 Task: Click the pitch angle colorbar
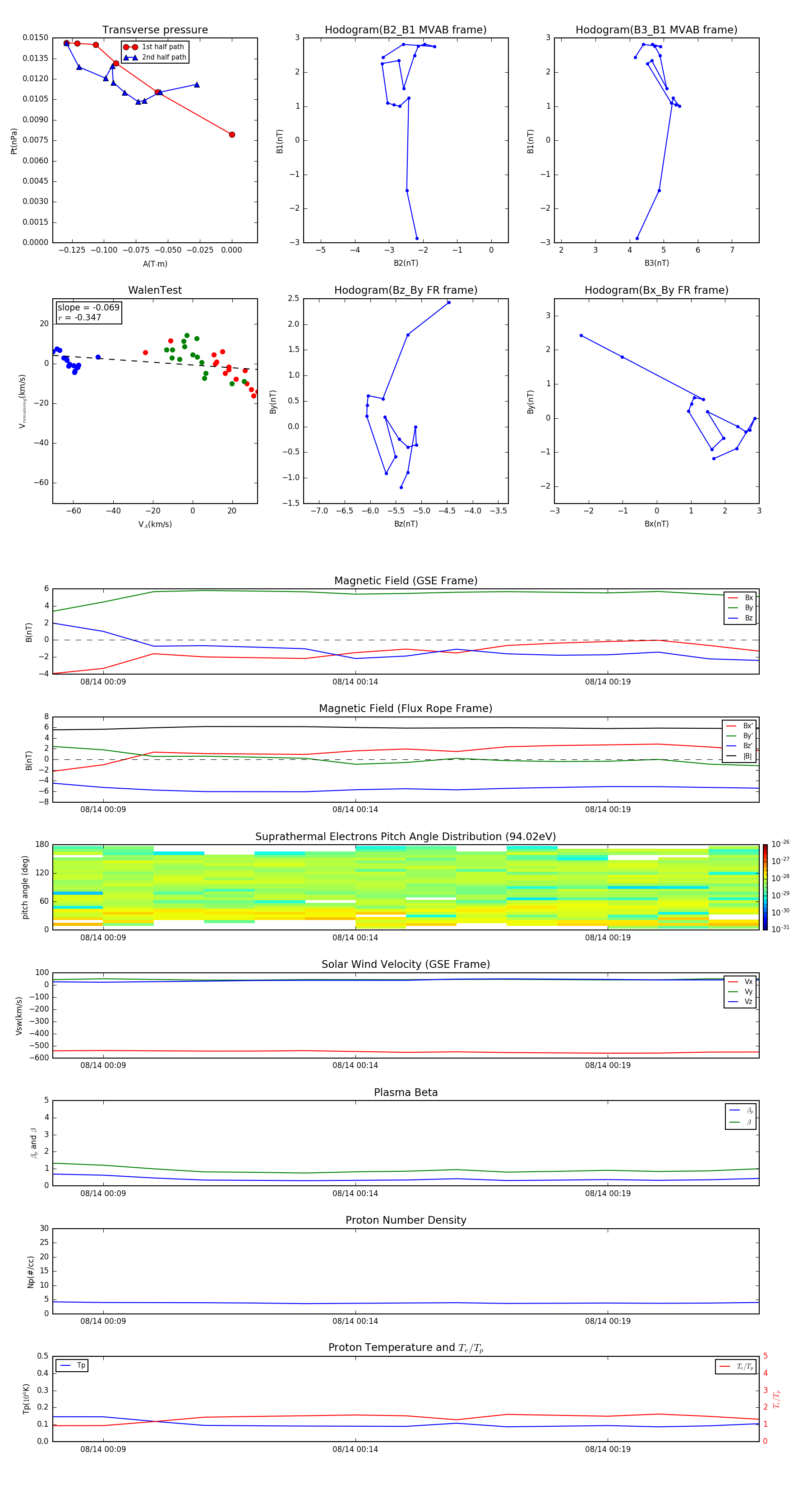pos(765,887)
